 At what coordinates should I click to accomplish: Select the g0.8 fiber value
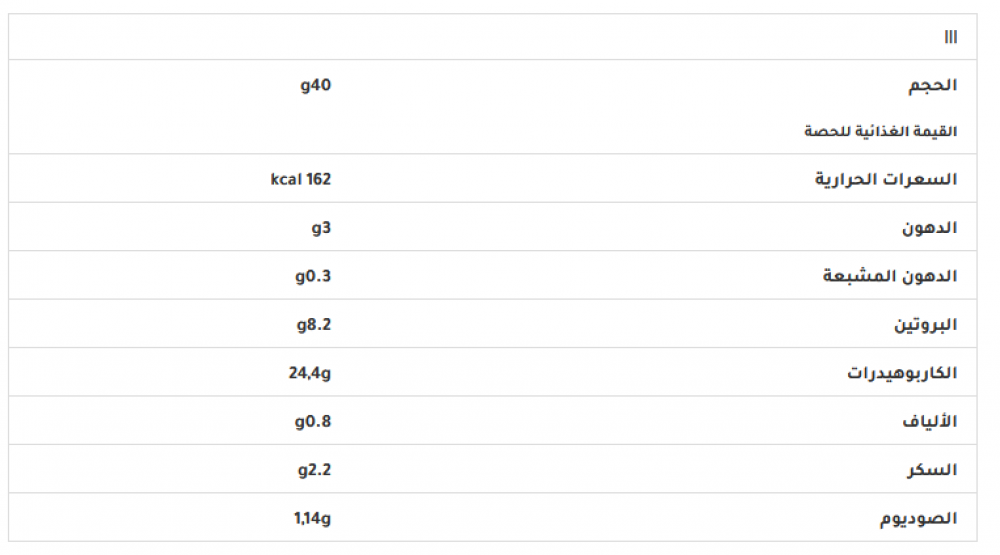(x=313, y=421)
